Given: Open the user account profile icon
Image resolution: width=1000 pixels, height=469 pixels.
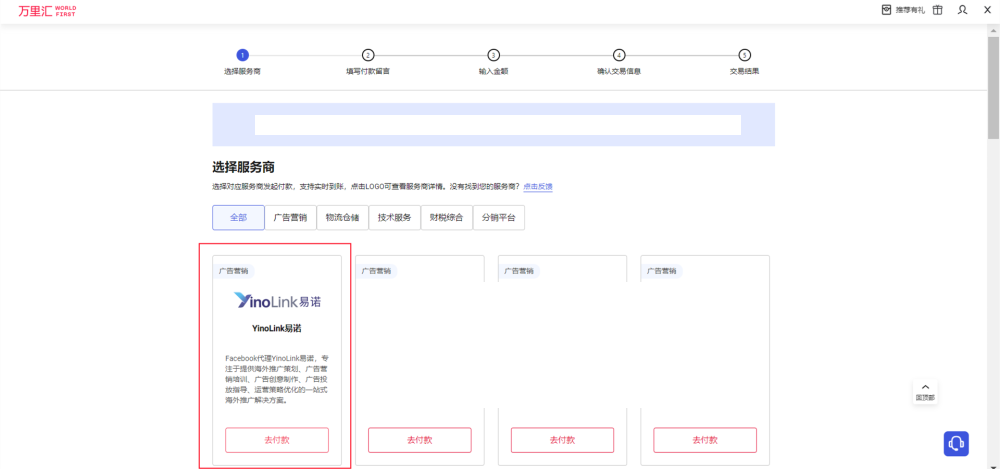Looking at the screenshot, I should tap(962, 10).
